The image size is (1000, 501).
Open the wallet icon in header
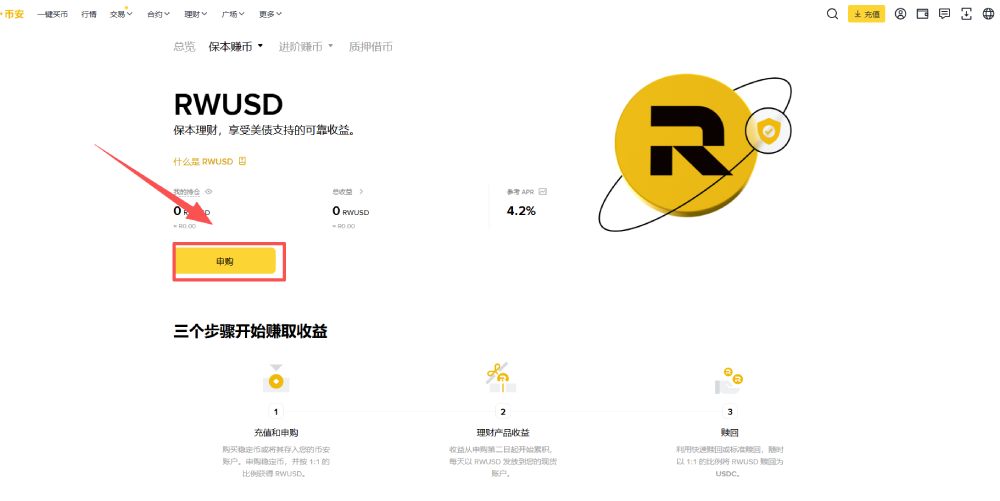tap(922, 14)
